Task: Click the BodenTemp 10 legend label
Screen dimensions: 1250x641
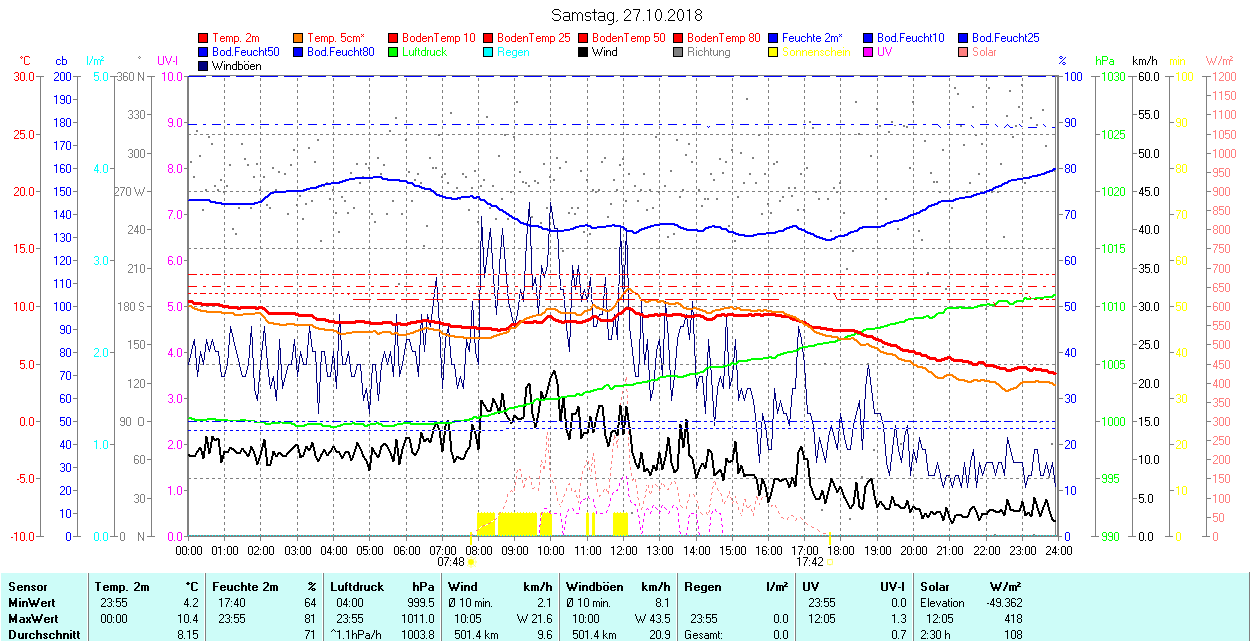Action: (438, 38)
